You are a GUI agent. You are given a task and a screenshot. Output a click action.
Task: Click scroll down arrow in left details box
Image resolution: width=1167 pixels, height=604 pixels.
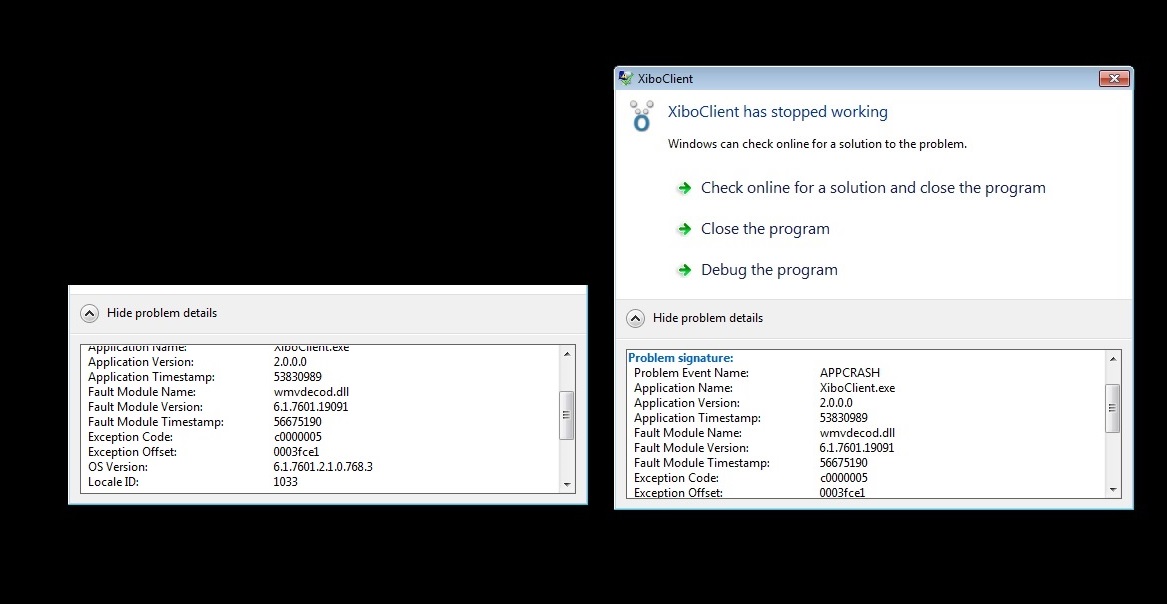[567, 484]
